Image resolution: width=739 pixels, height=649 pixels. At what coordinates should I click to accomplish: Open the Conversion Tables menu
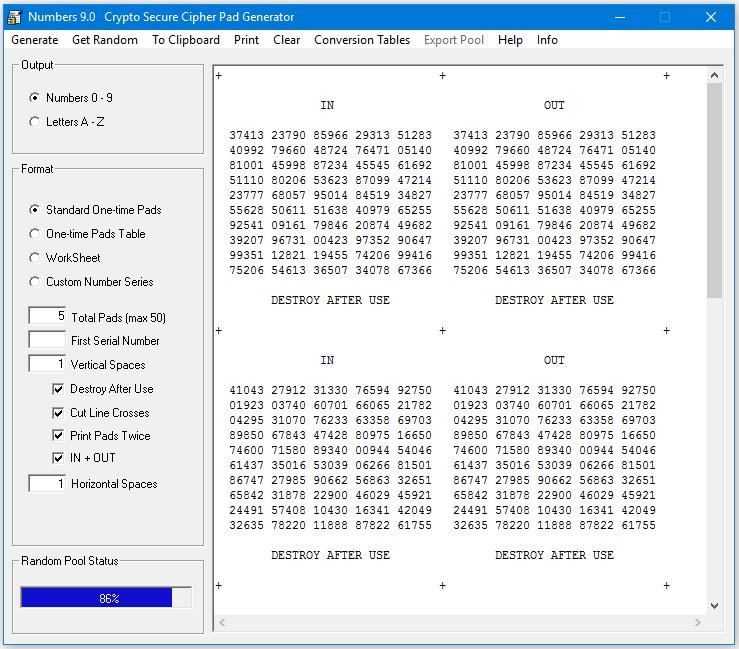(x=362, y=40)
